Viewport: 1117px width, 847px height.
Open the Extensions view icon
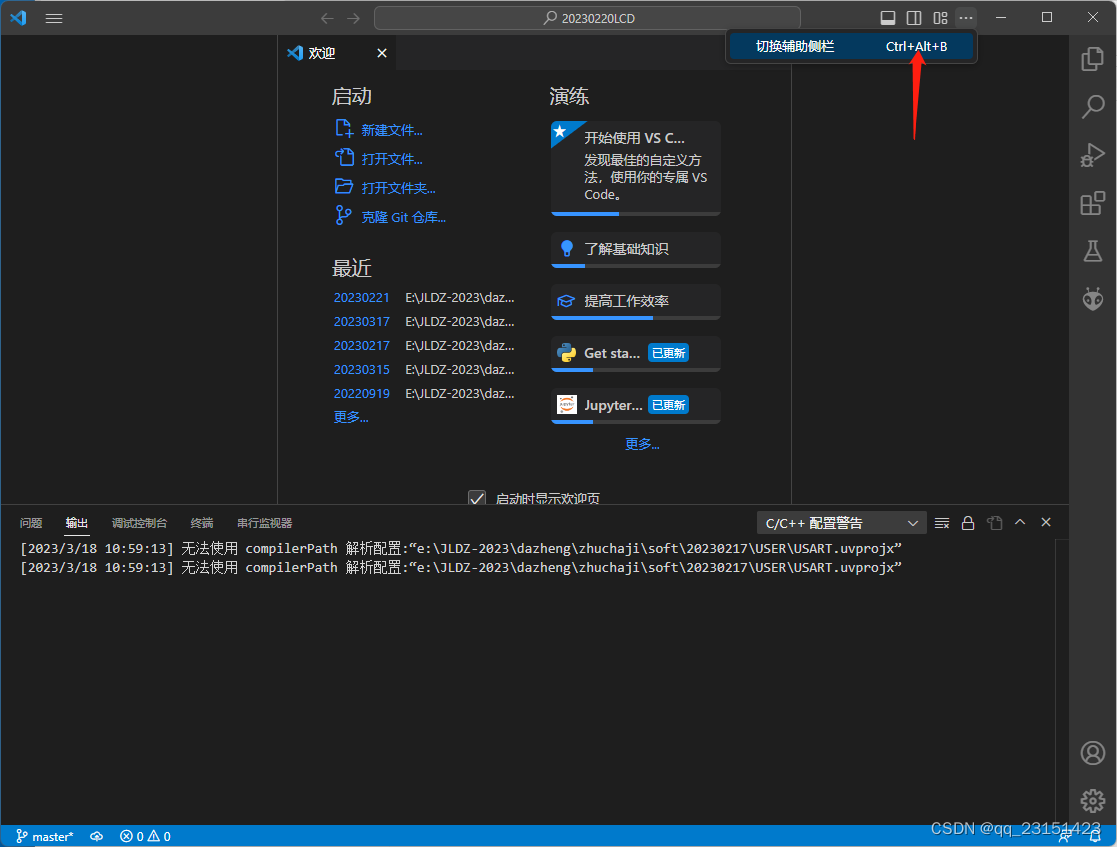tap(1092, 203)
